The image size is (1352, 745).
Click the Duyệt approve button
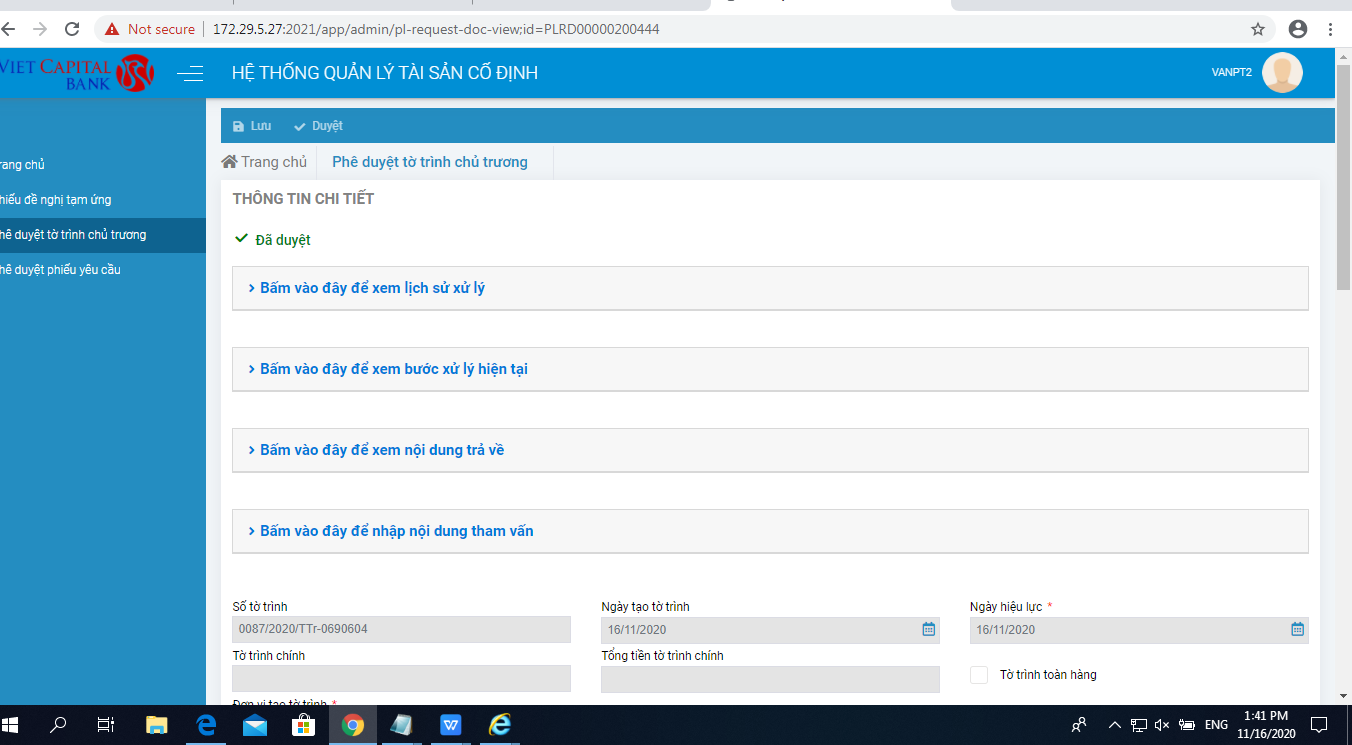(318, 126)
